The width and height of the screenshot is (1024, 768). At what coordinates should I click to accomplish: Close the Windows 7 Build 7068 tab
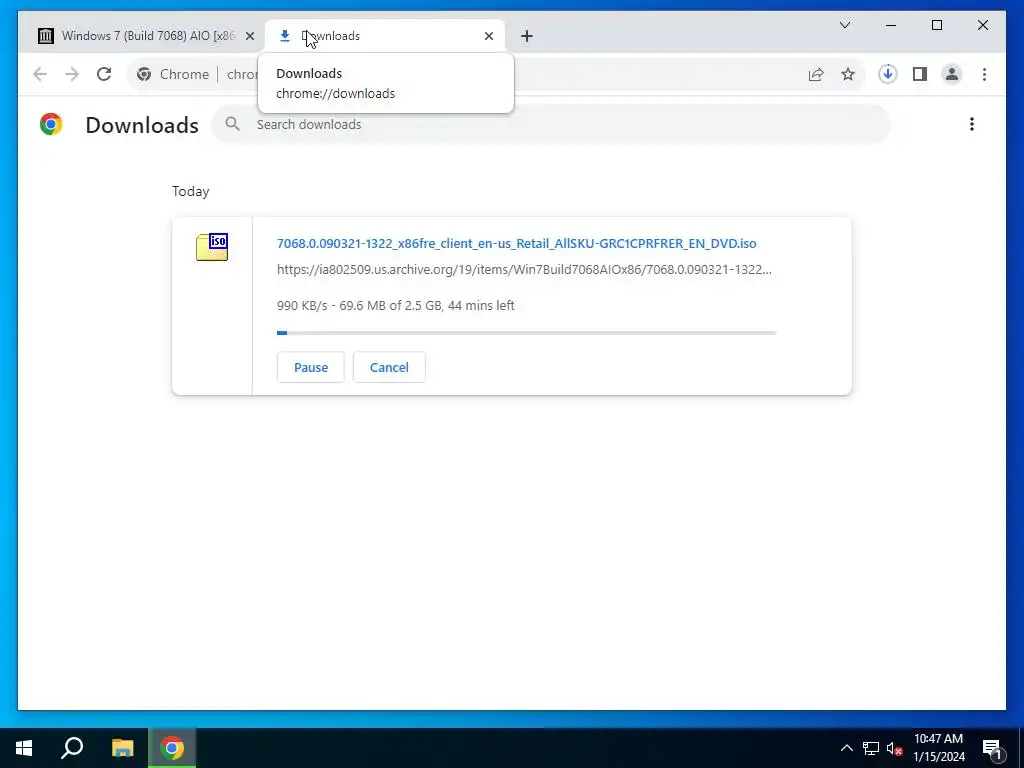click(x=249, y=37)
